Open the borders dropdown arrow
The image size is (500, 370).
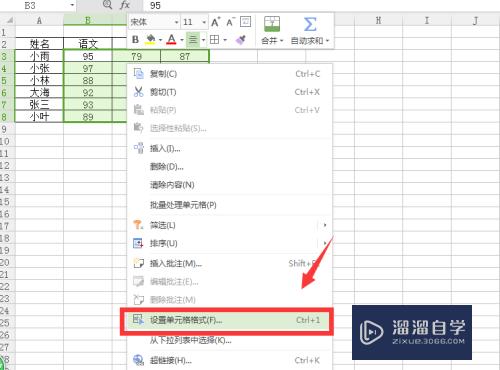click(x=225, y=40)
